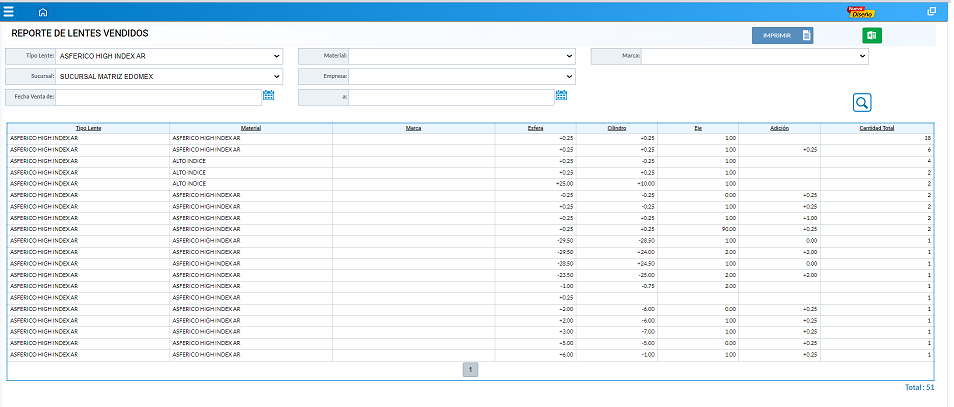
Task: Click the REPORTE DE LENTES VENDIDOS title
Action: click(80, 33)
